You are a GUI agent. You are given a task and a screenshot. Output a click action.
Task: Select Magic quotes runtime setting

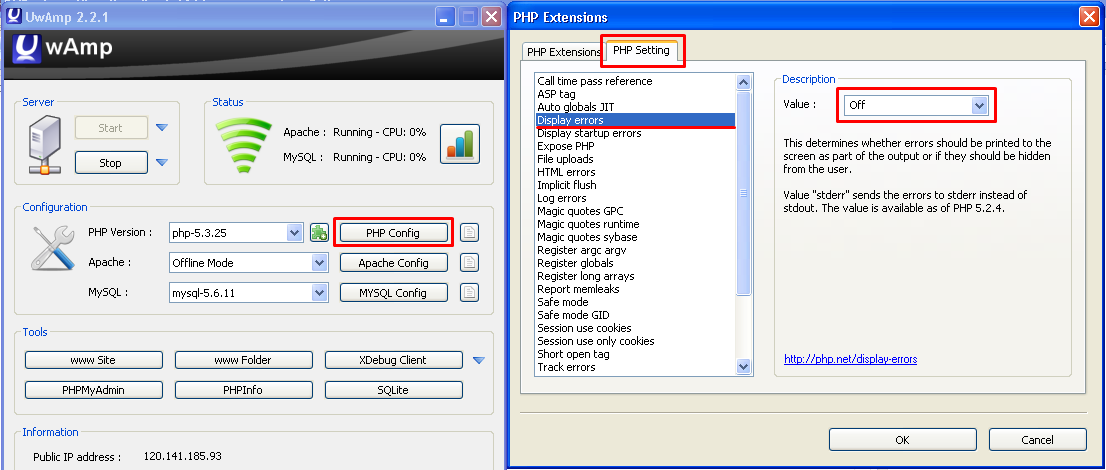(x=635, y=224)
